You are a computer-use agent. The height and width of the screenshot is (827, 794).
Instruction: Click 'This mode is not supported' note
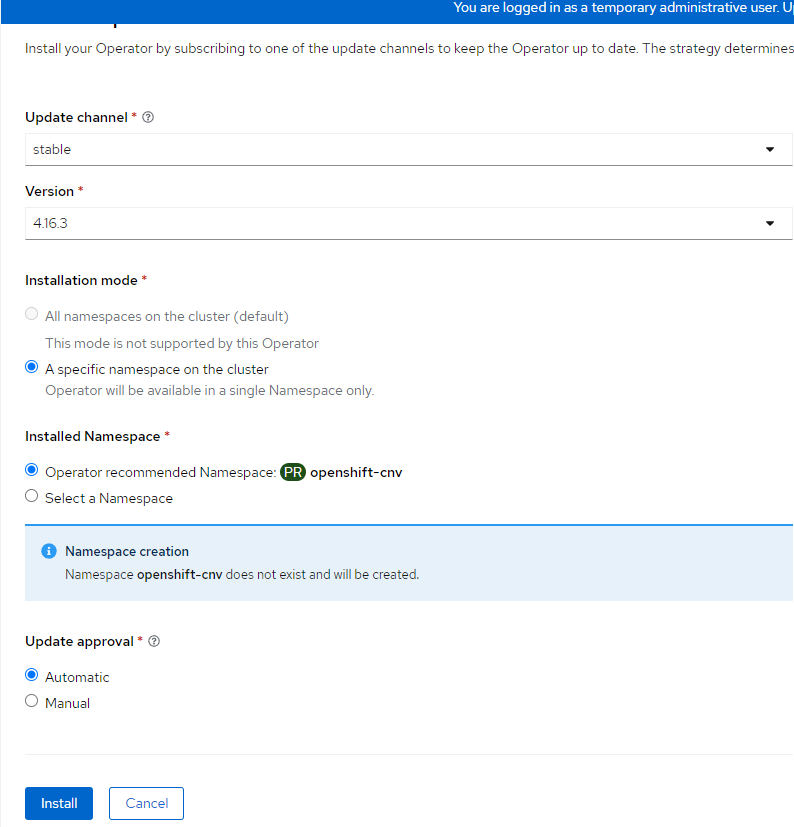pyautogui.click(x=182, y=343)
